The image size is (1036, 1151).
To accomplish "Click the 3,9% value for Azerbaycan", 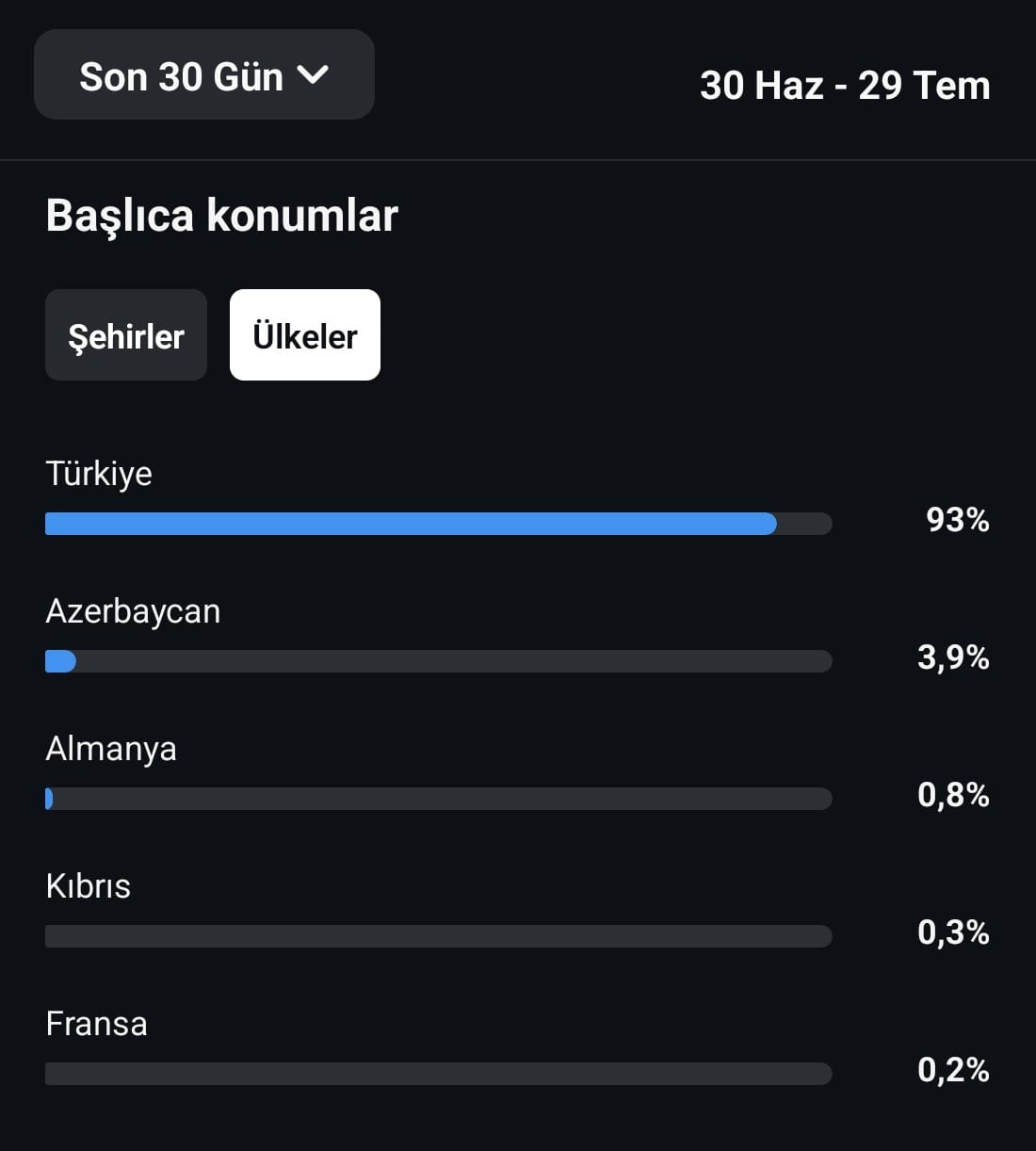I will (x=953, y=657).
